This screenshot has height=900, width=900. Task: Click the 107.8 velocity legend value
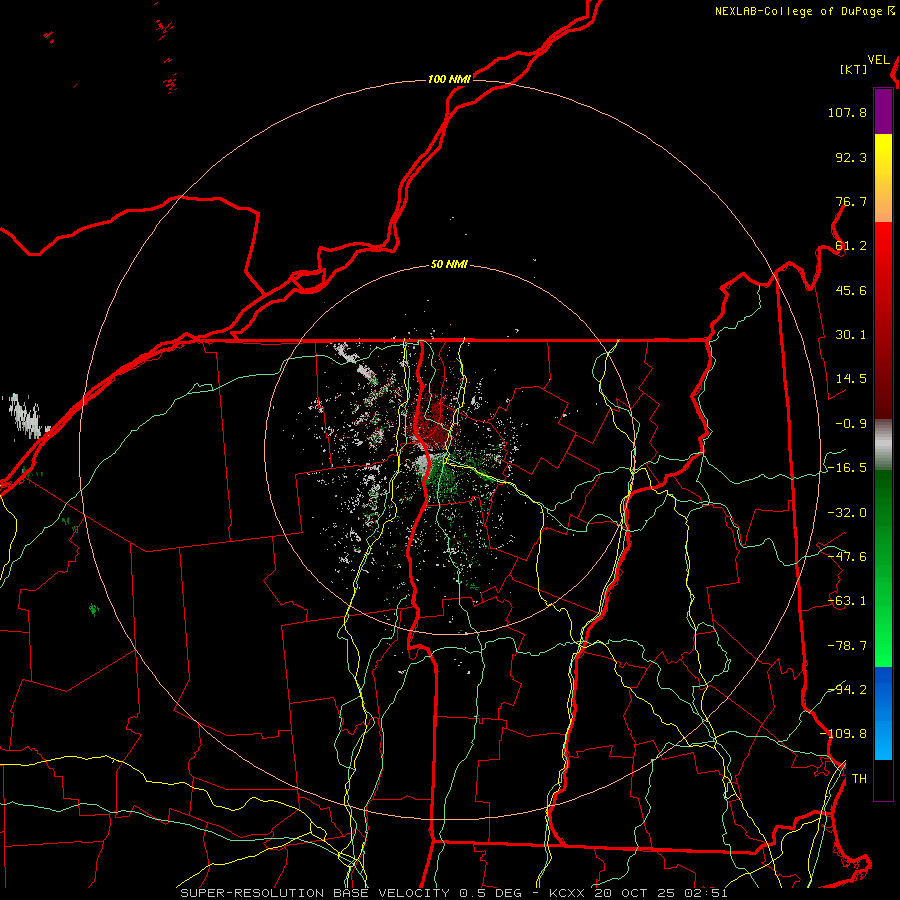847,112
